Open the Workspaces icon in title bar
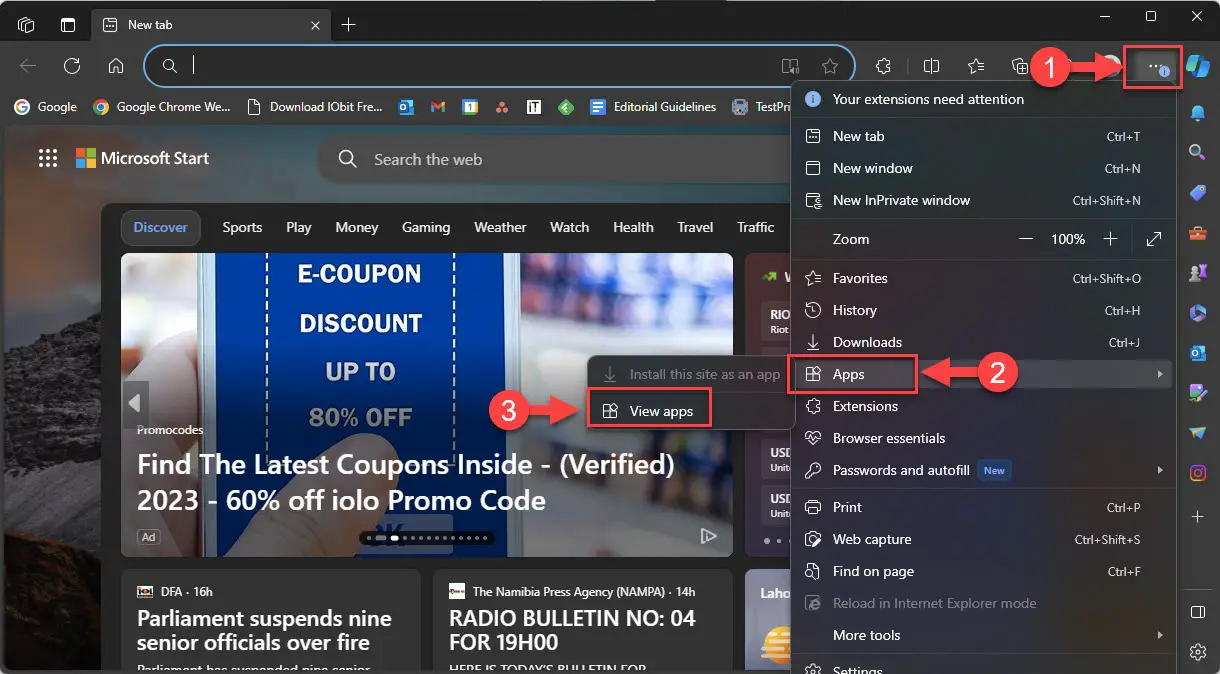 click(x=26, y=24)
